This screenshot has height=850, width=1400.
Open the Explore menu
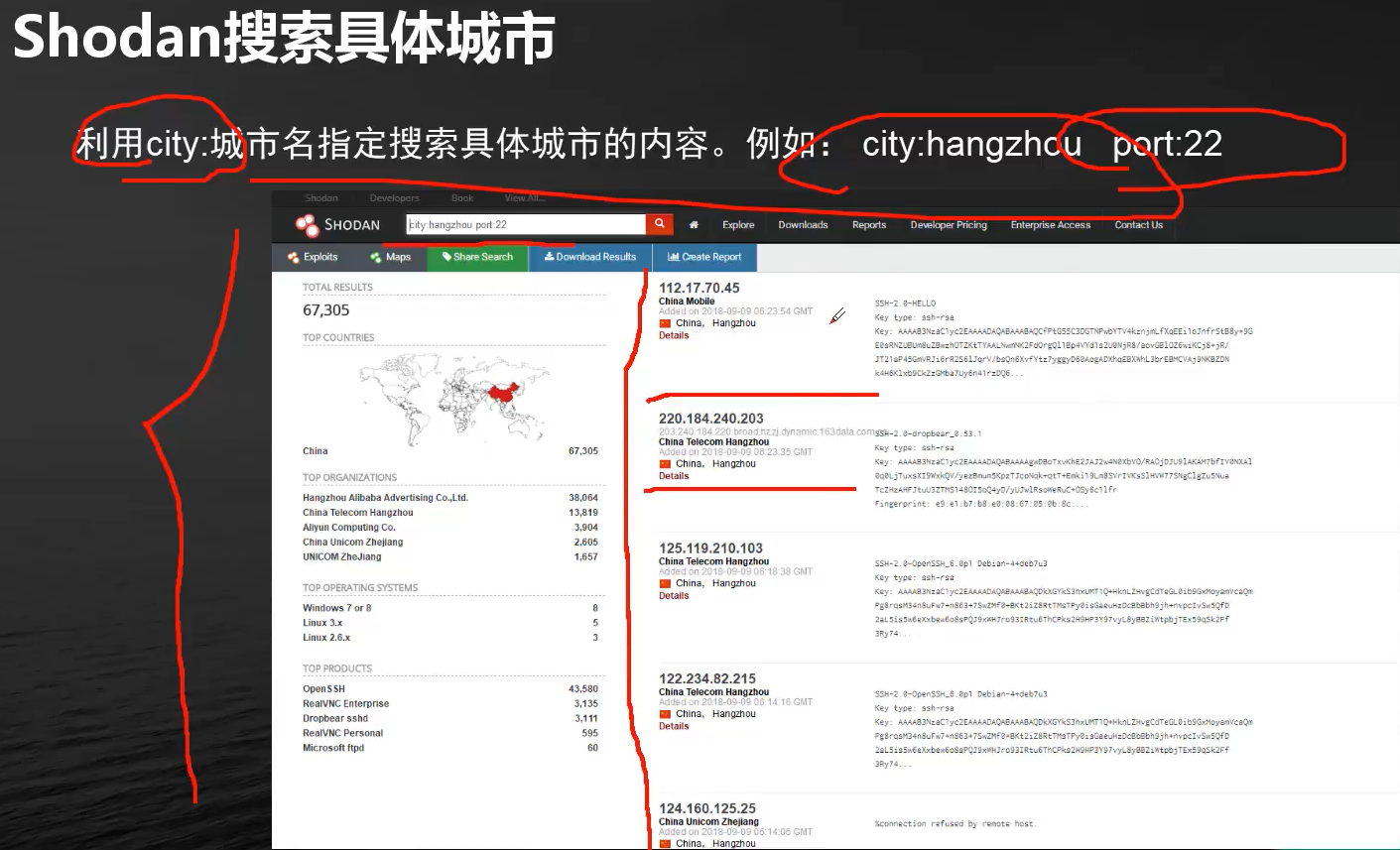tap(738, 225)
